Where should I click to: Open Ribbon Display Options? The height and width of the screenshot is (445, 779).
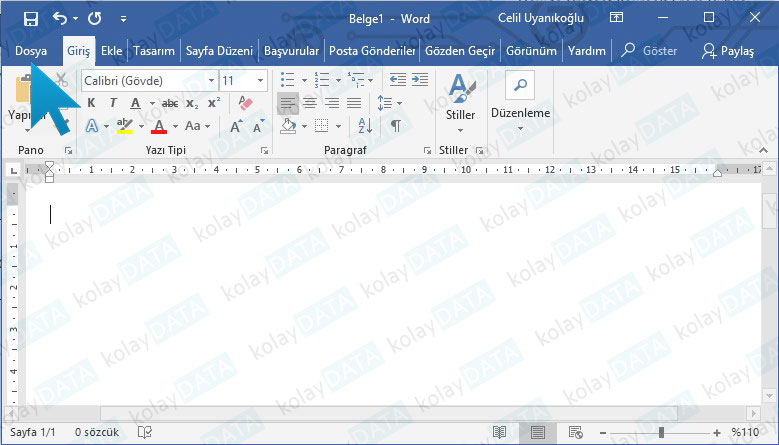point(616,18)
